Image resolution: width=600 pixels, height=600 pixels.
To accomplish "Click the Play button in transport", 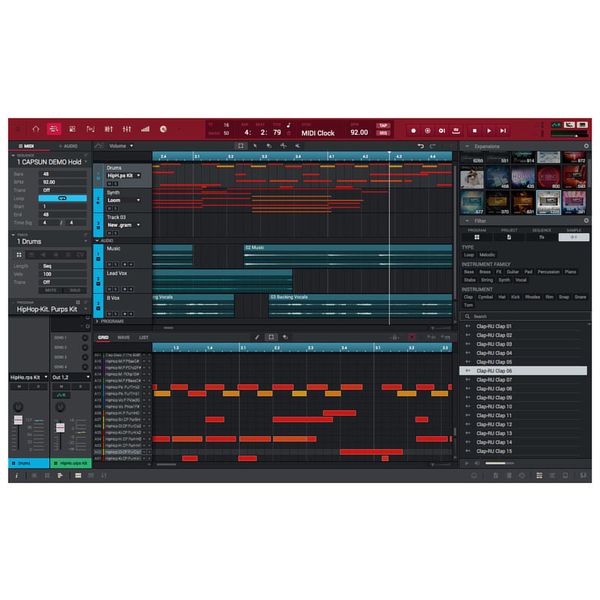I will (x=489, y=131).
